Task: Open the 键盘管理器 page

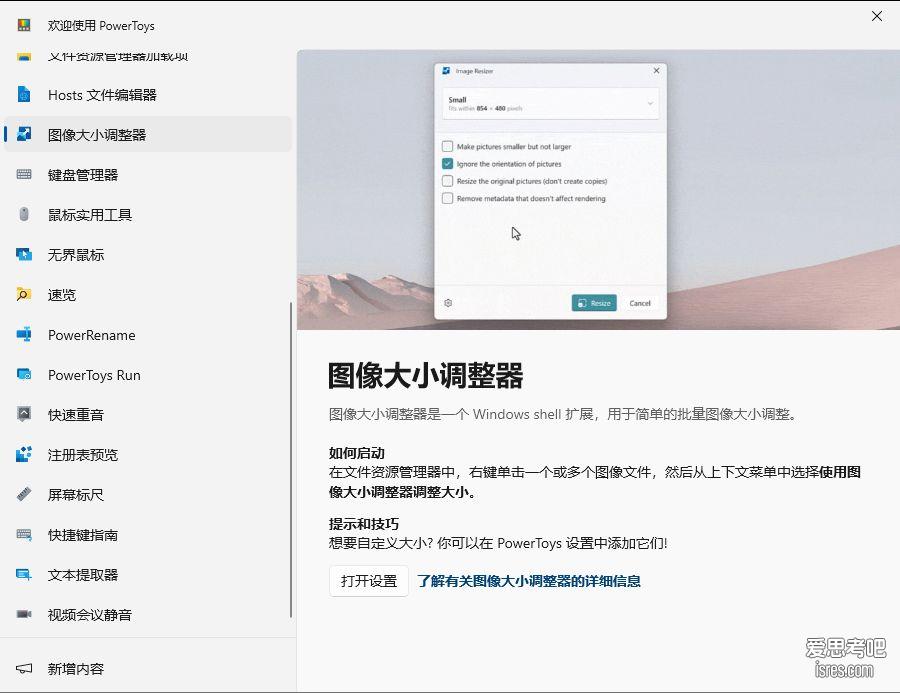Action: pyautogui.click(x=148, y=175)
